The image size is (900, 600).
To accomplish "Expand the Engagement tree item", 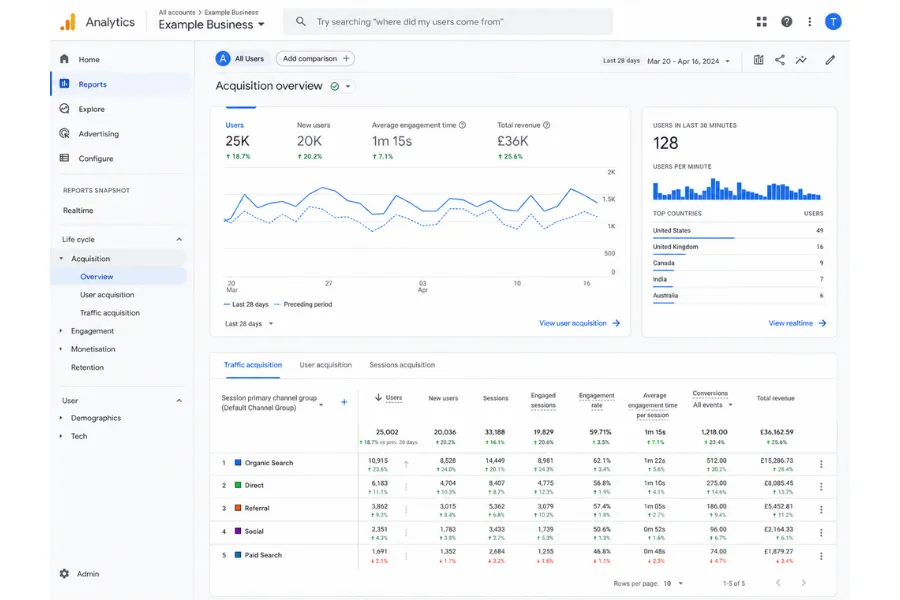I will [61, 331].
